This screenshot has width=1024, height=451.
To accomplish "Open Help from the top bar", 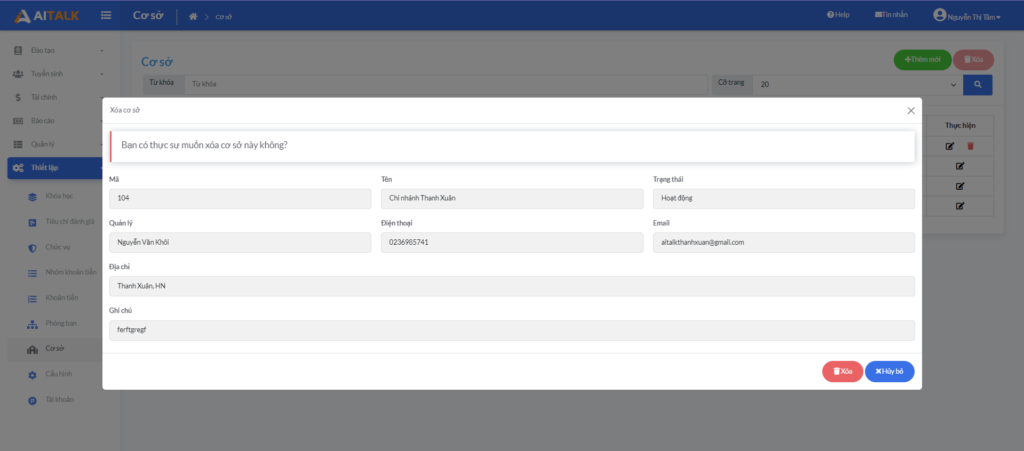I will pos(838,15).
